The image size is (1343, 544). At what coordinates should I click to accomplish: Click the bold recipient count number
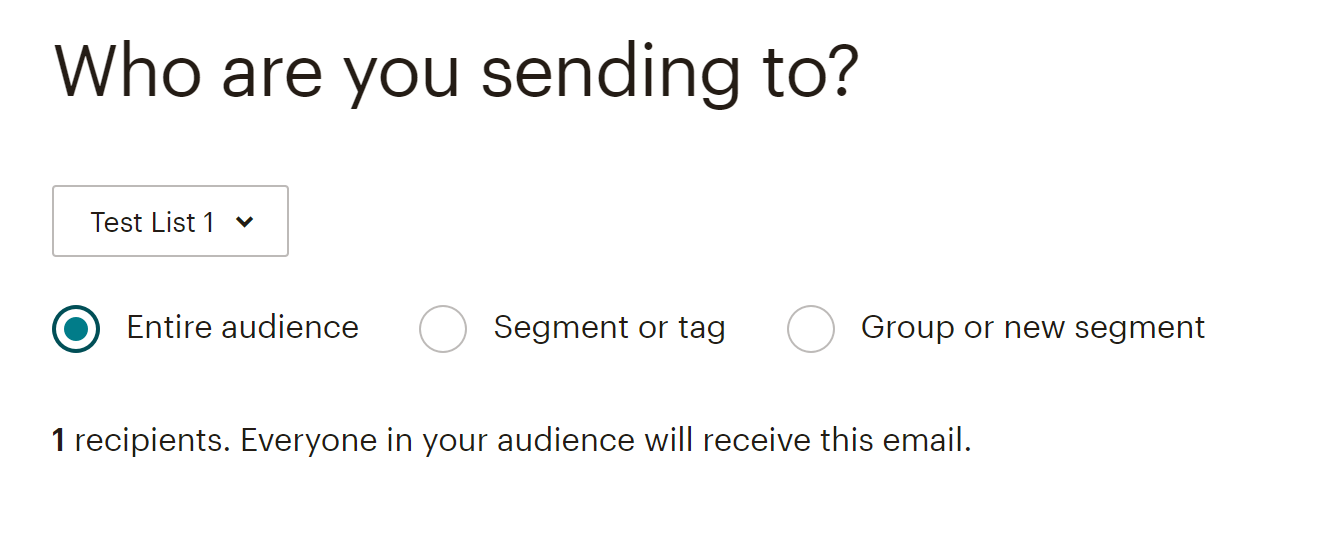point(58,441)
